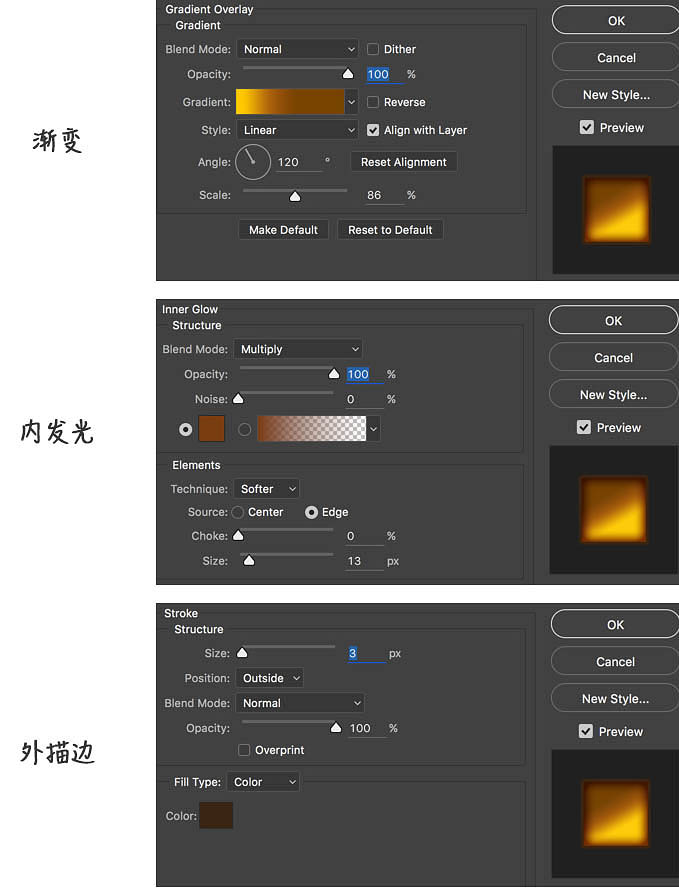
Task: Open the orange gradient editor swatch
Action: tap(290, 102)
